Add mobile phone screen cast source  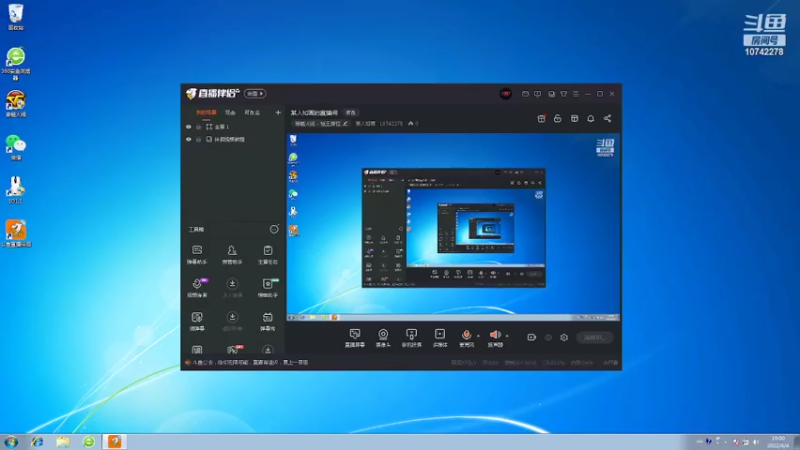click(411, 338)
